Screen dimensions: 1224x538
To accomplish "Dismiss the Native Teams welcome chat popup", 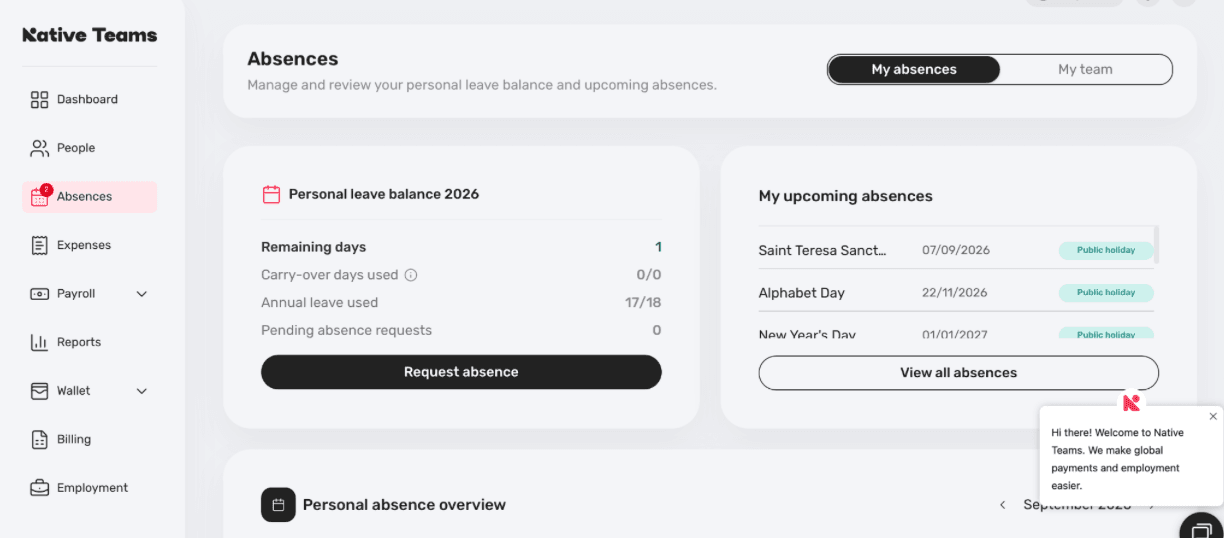I will (x=1213, y=416).
